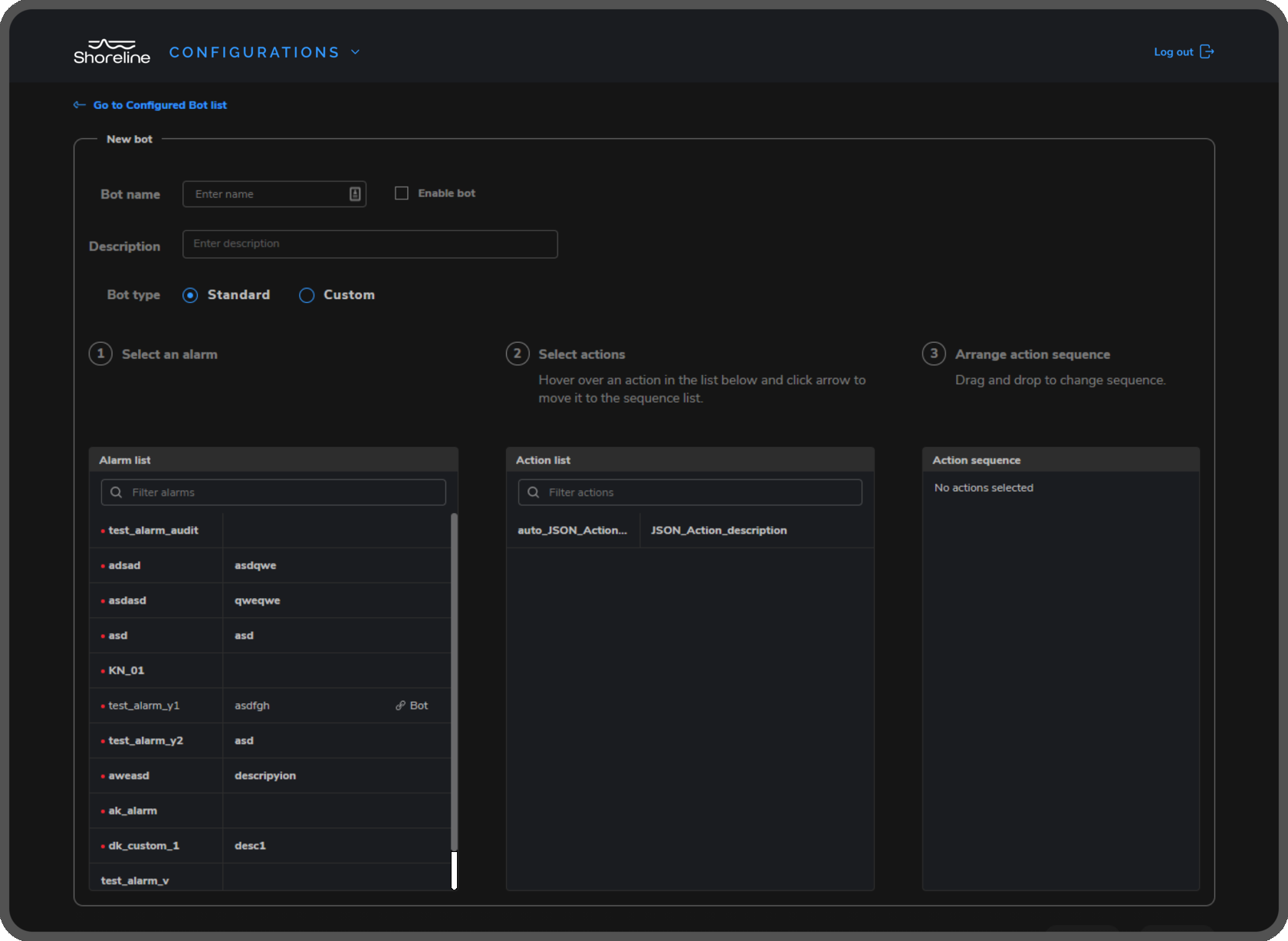The image size is (1288, 941).
Task: Enable the bot checkbox
Action: coord(402,193)
